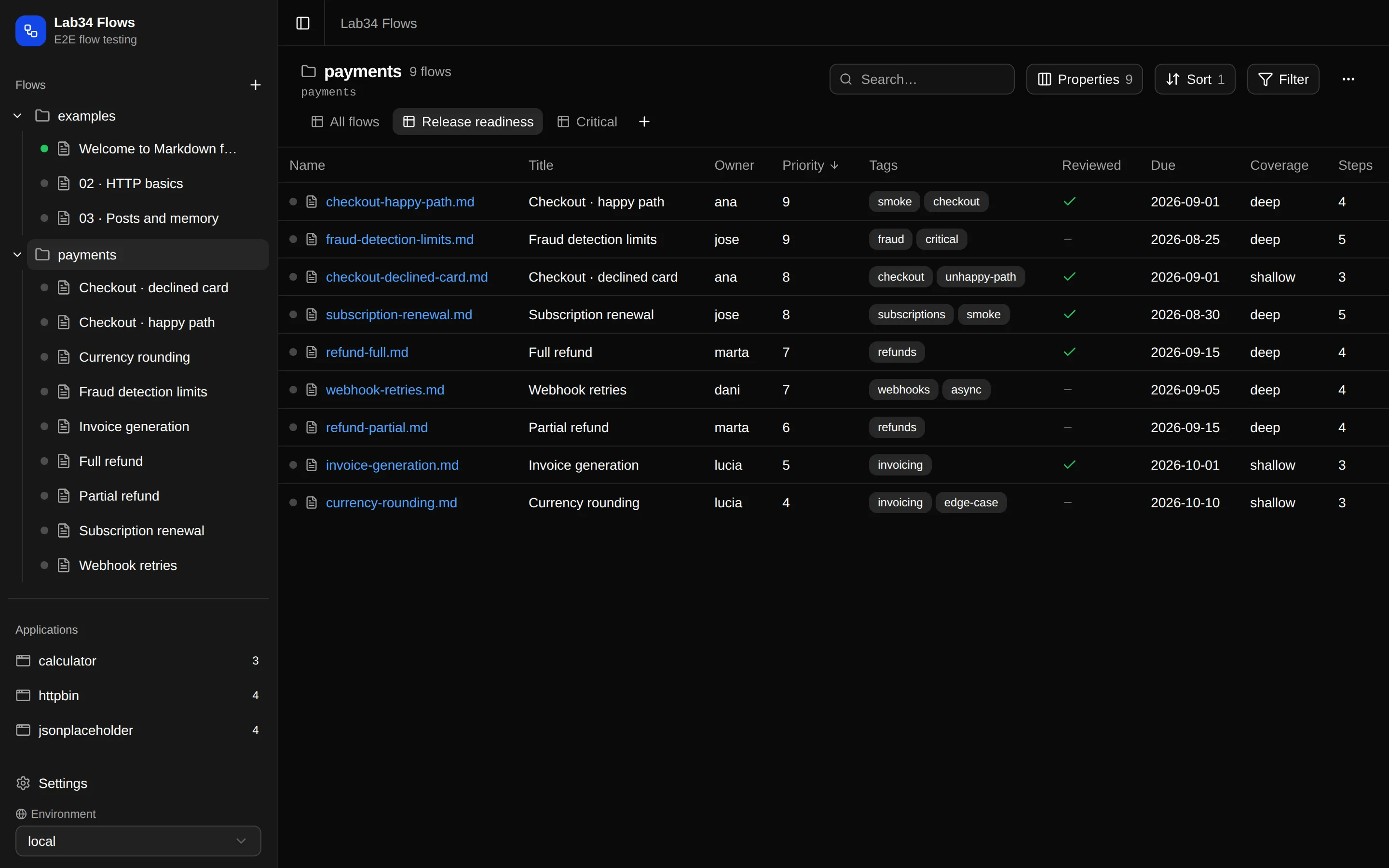Open the Sort 1 dropdown
This screenshot has width=1389, height=868.
1195,79
